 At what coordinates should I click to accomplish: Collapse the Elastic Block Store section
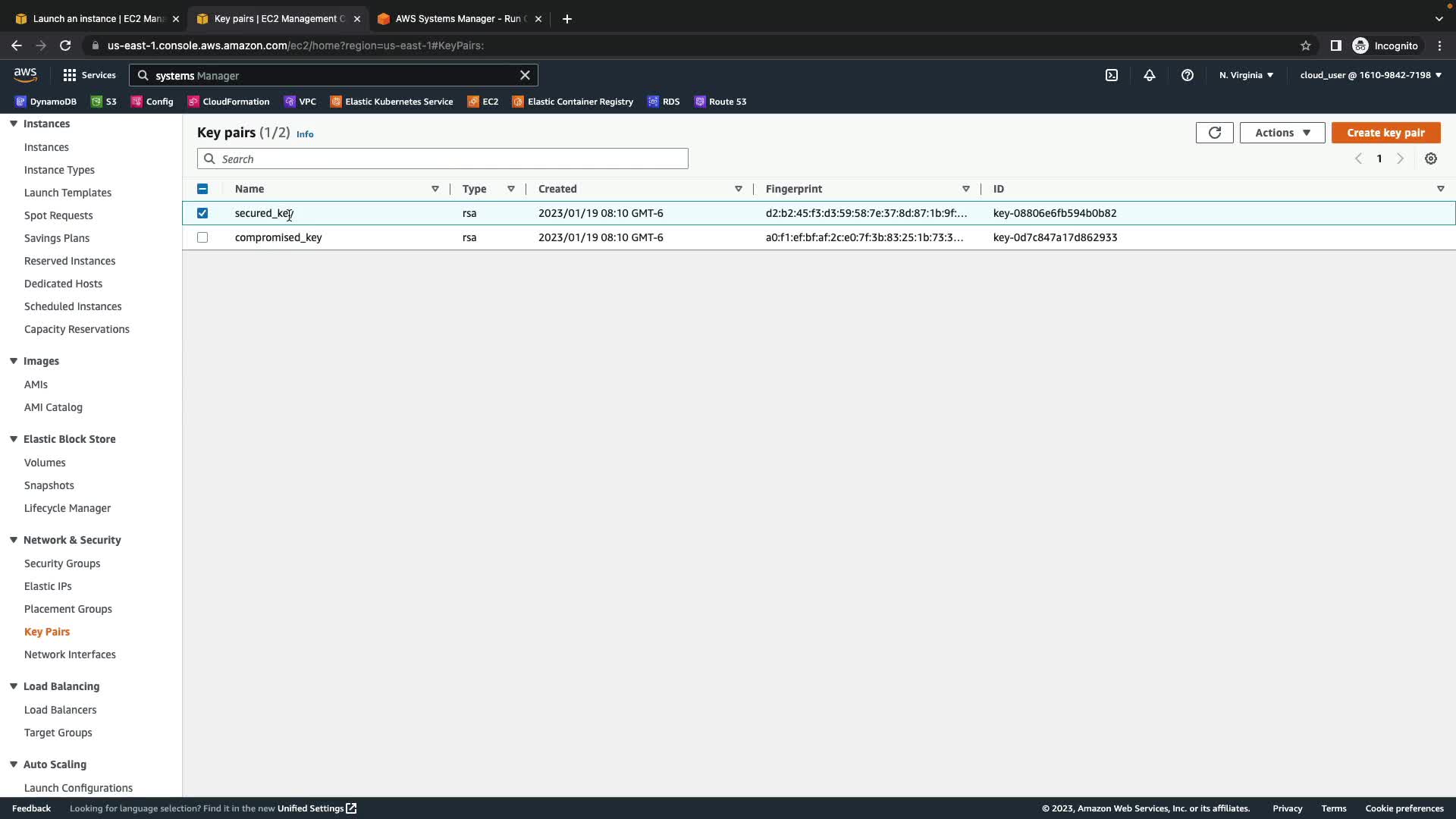click(x=14, y=439)
